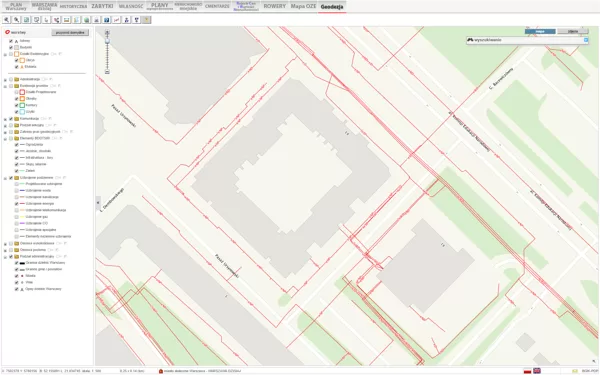Switch to the ZABYTKI tab
This screenshot has height=375, width=600.
(x=102, y=6)
